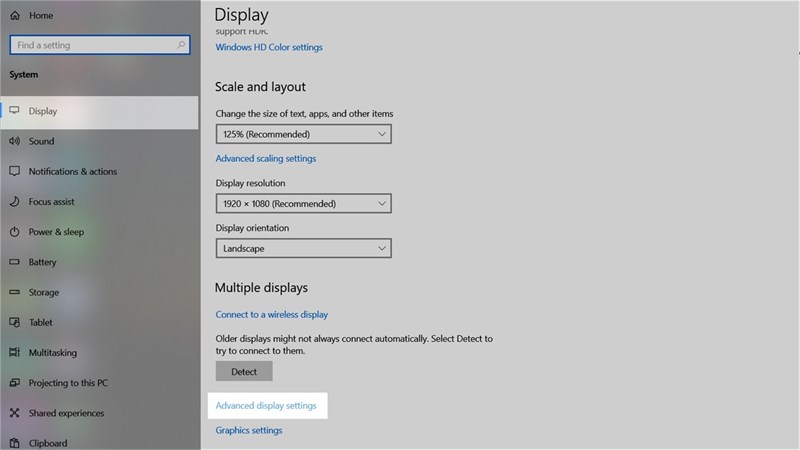800x450 pixels.
Task: Go to Projecting to this PC
Action: [x=68, y=383]
